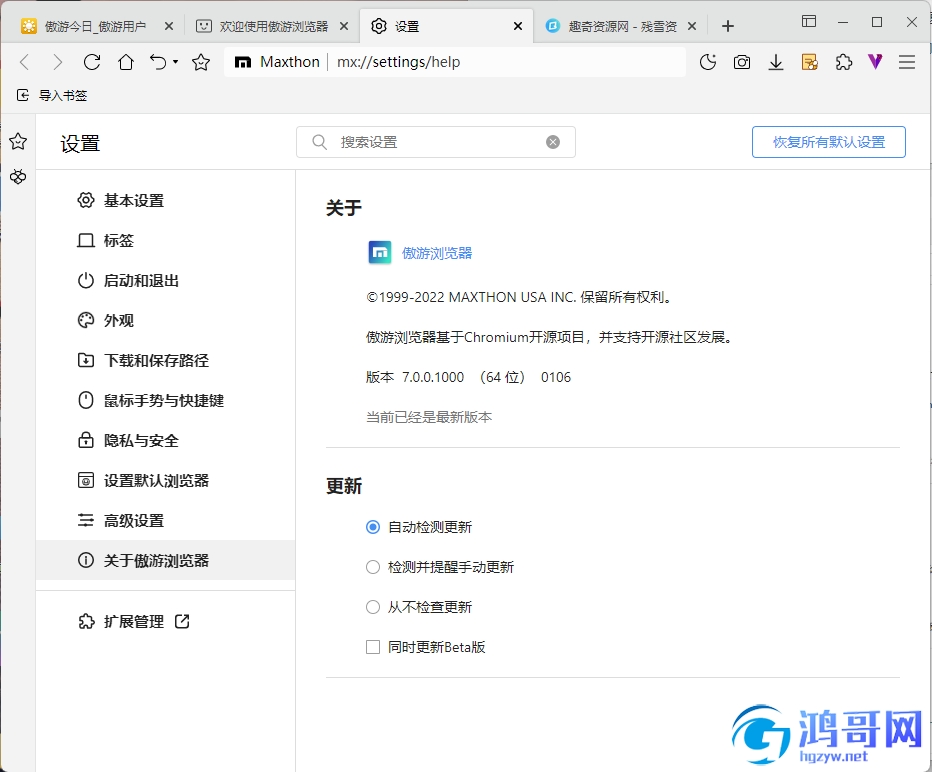Viewport: 932px width, 772px height.
Task: Open the notes icon in the toolbar
Action: click(810, 62)
